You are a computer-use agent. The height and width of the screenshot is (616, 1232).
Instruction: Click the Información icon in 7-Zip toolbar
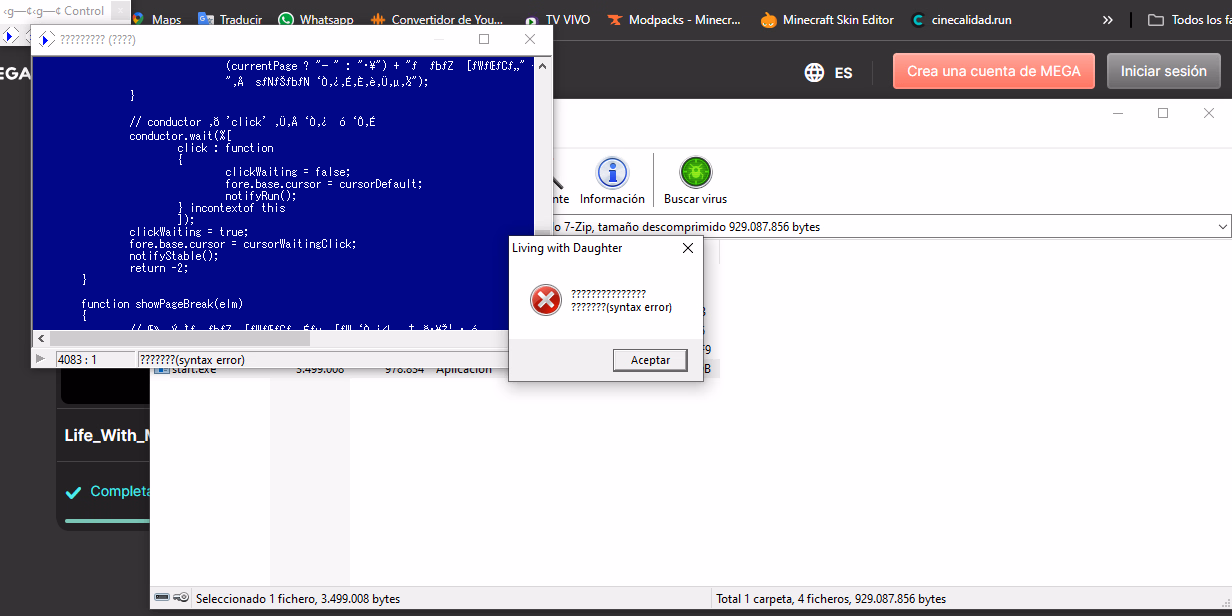pos(612,174)
